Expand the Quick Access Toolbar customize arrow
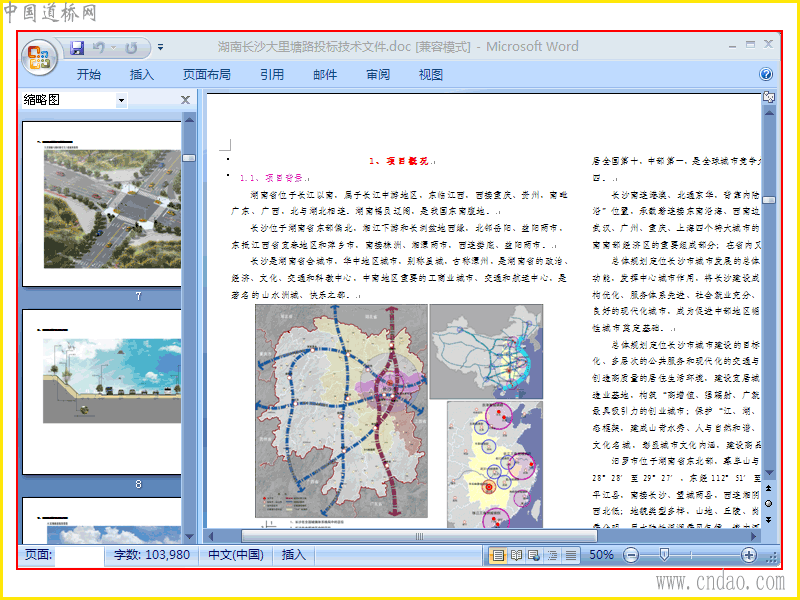The width and height of the screenshot is (800, 600). [x=160, y=47]
